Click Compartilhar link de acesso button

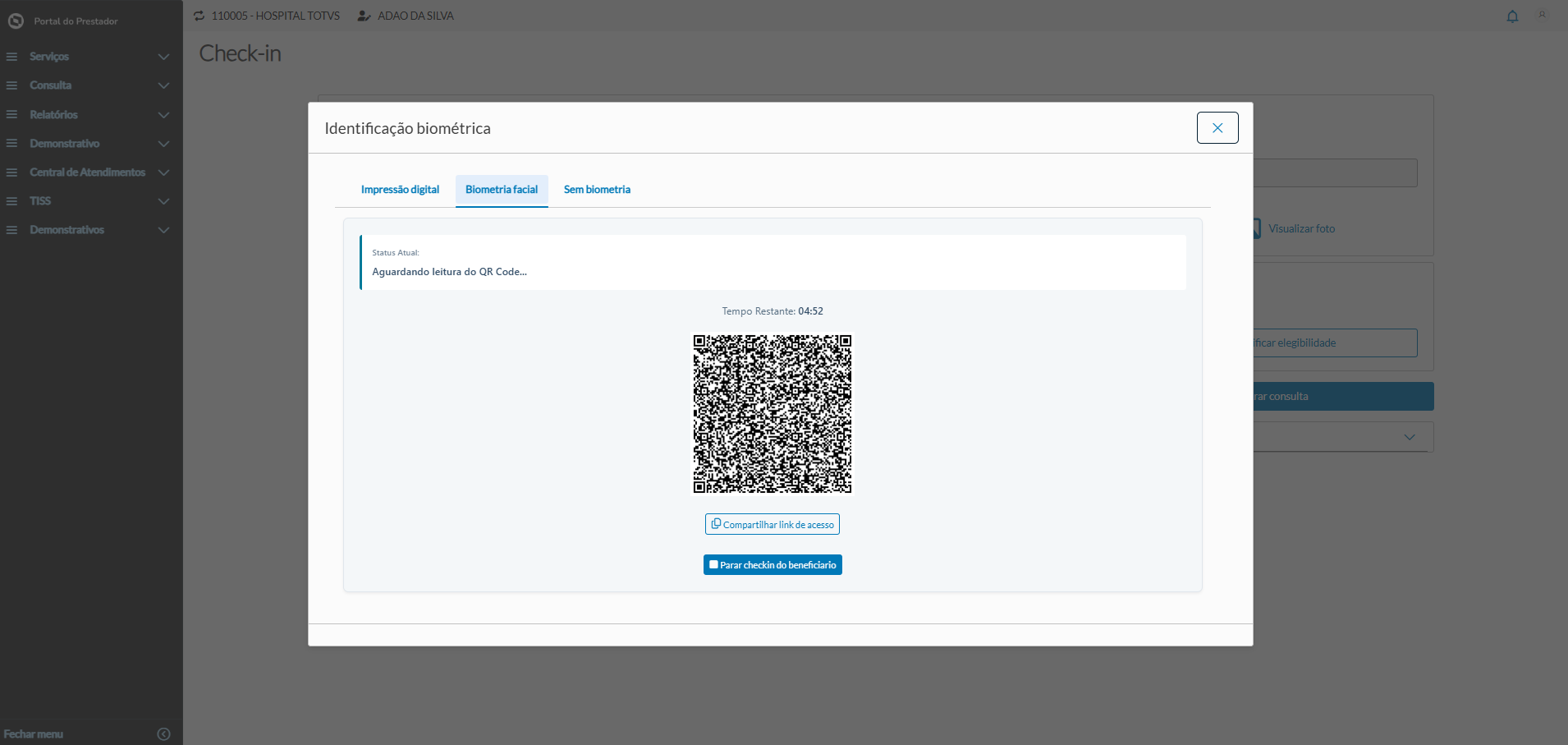pos(773,524)
